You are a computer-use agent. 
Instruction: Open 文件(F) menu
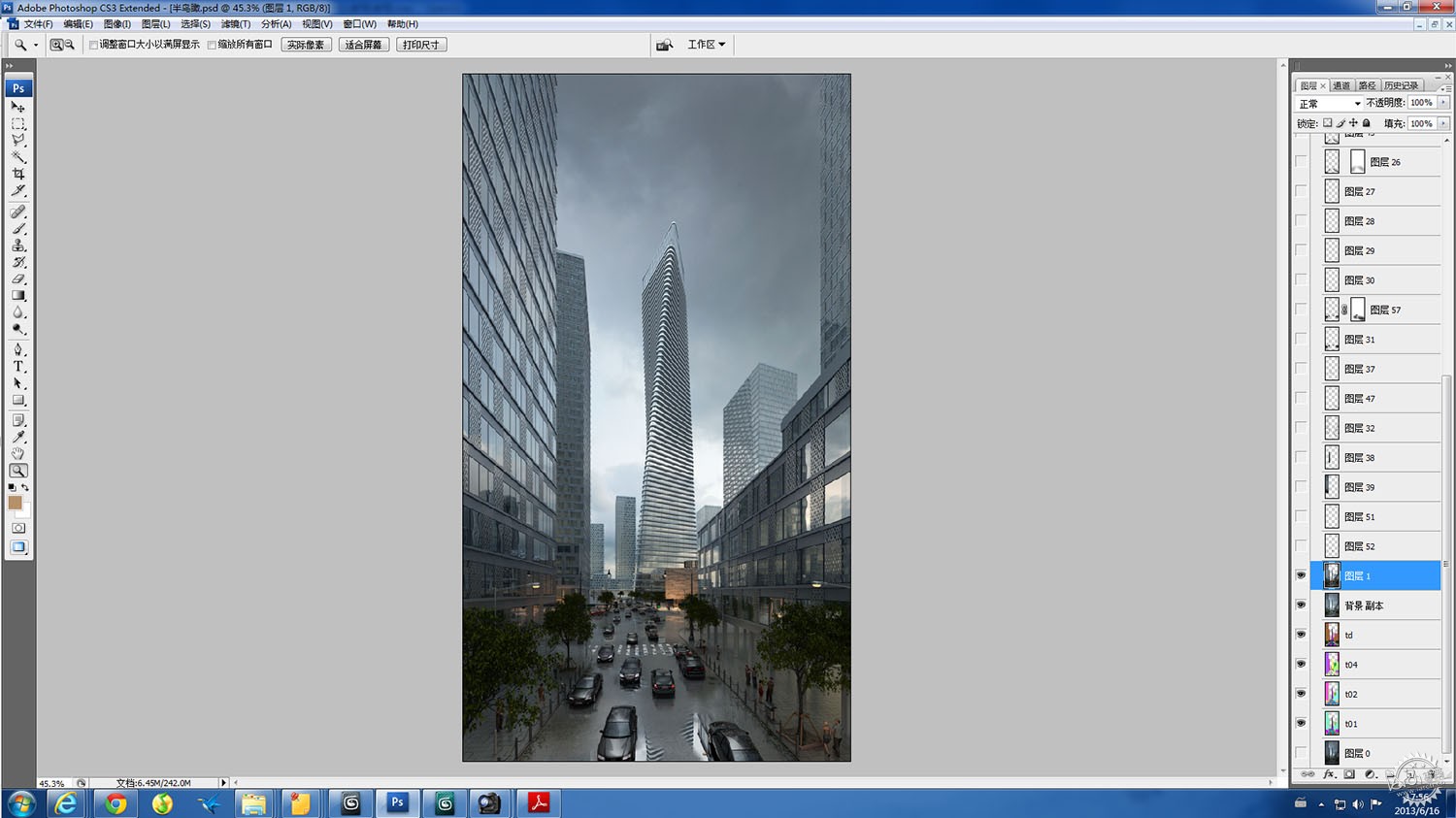[x=38, y=24]
